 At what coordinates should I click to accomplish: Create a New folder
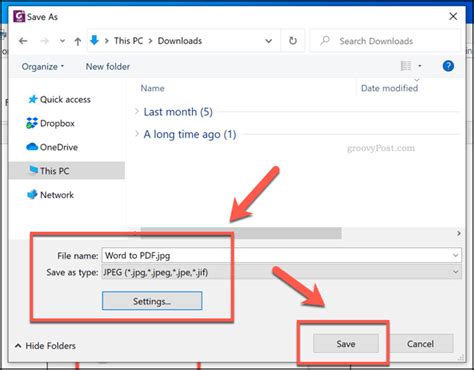coord(108,67)
